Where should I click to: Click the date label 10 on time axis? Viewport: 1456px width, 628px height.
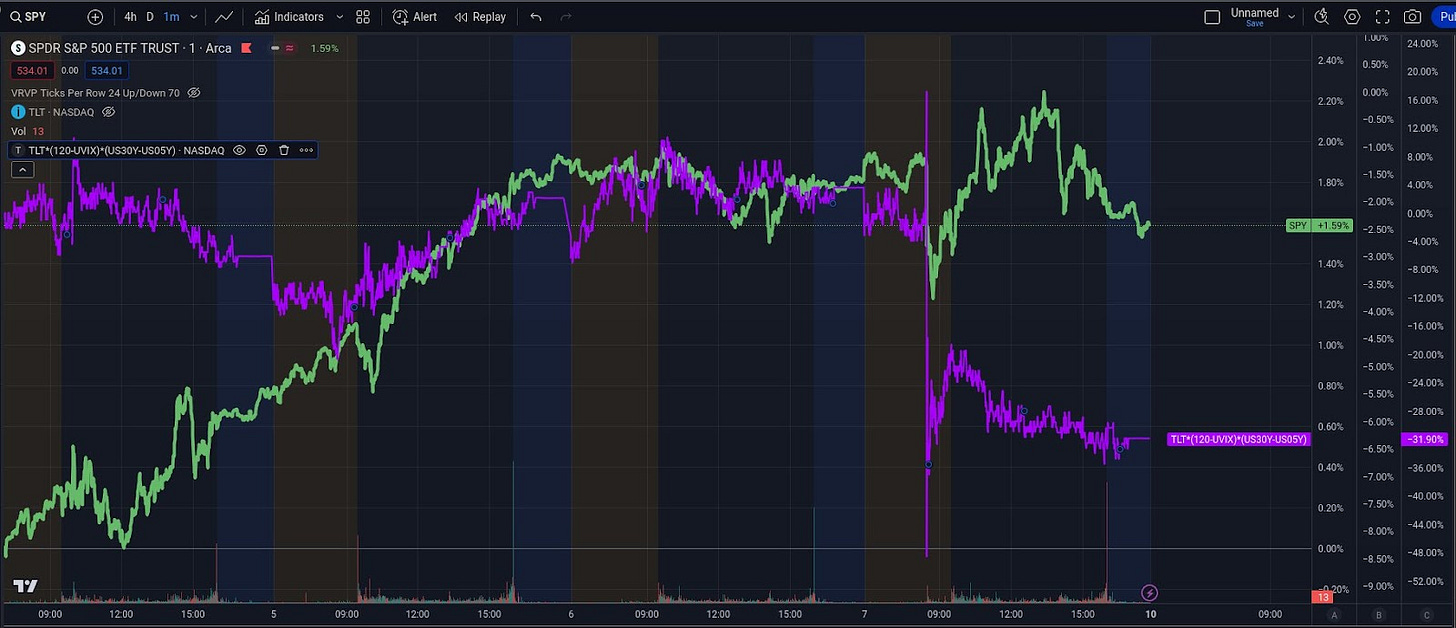(x=1151, y=614)
